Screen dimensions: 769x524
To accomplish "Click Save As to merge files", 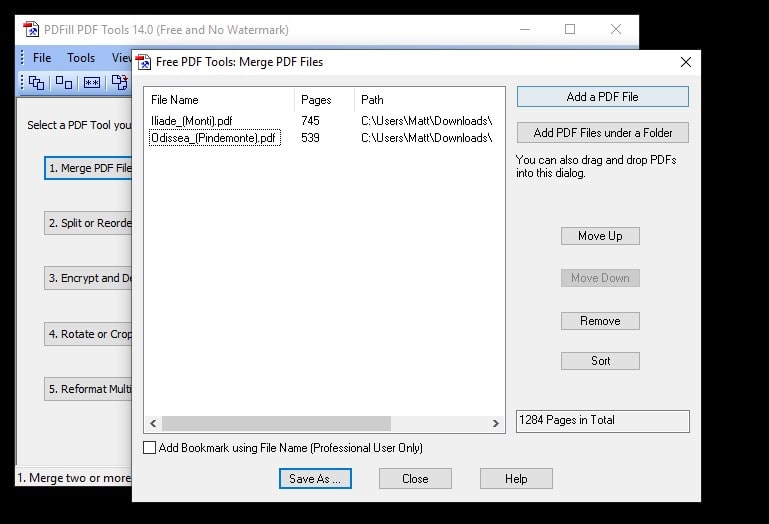I will (315, 478).
